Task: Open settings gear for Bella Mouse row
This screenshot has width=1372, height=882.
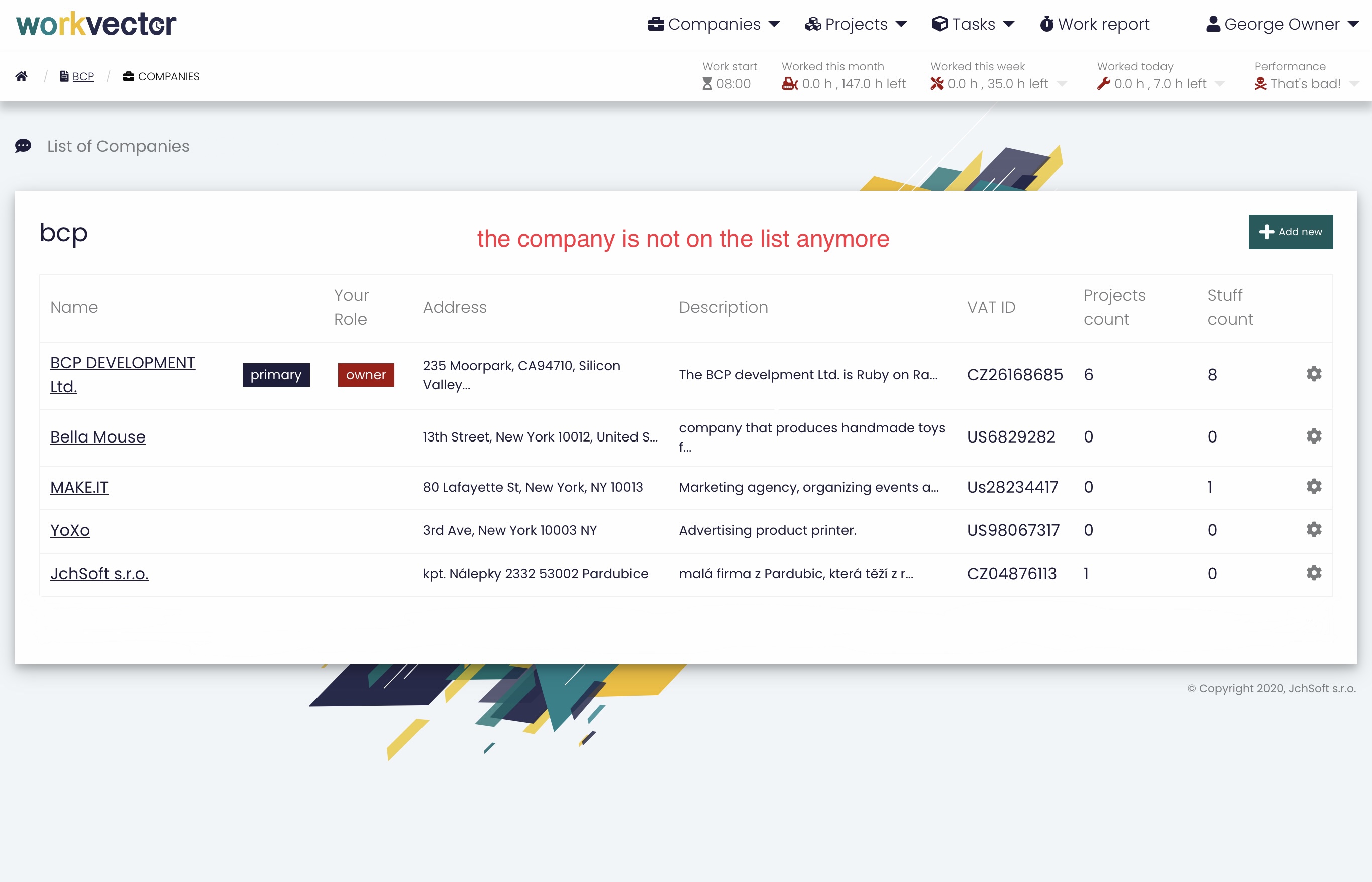Action: (x=1314, y=436)
